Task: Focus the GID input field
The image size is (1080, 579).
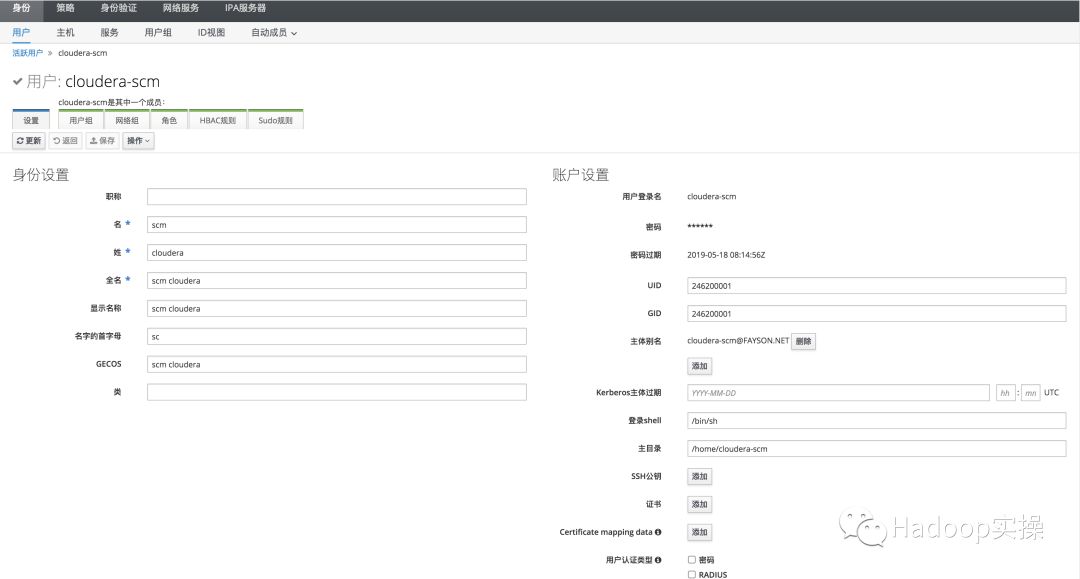Action: 876,313
